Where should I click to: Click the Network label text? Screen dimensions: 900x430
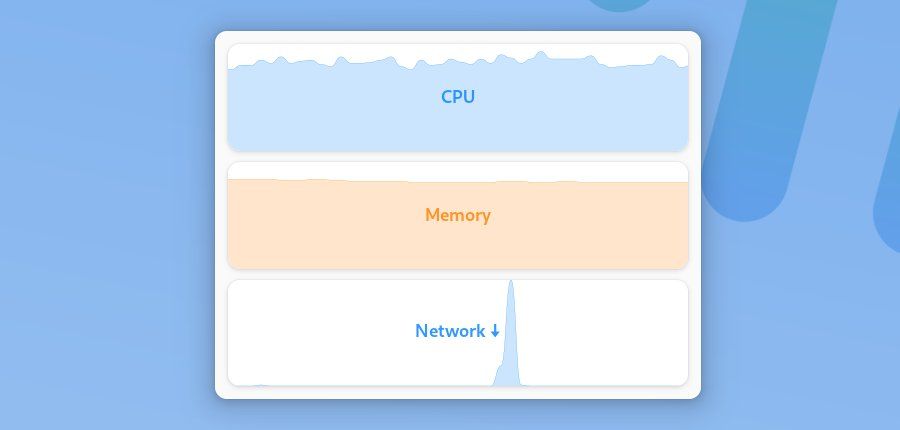[450, 331]
